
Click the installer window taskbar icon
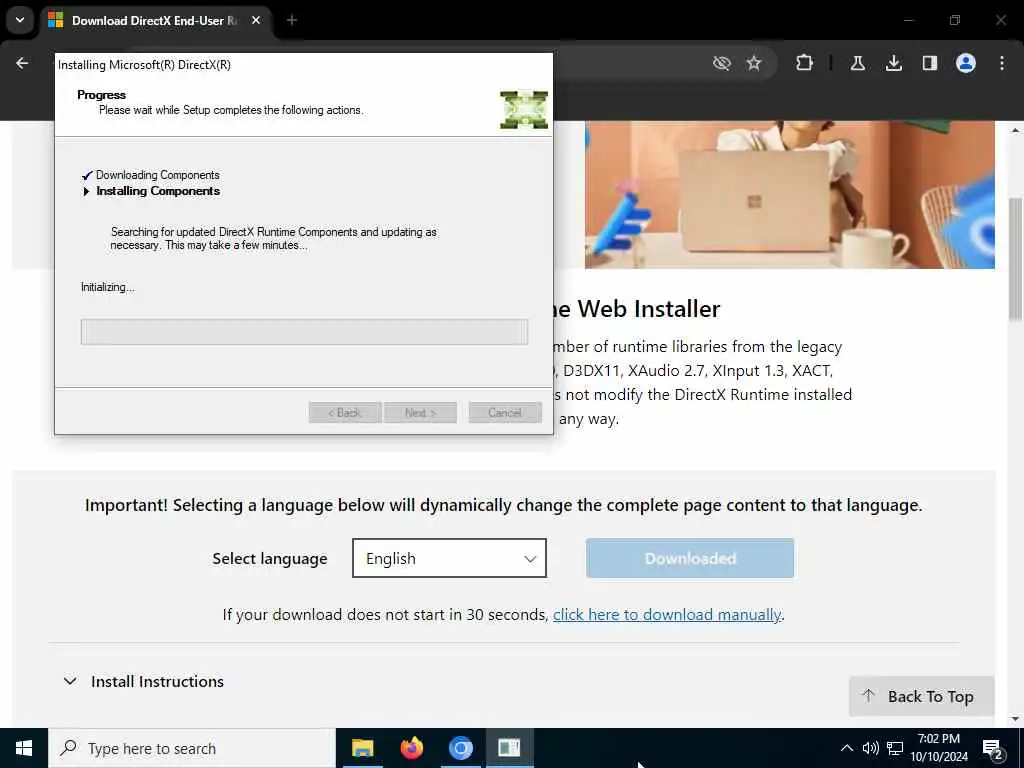point(509,748)
